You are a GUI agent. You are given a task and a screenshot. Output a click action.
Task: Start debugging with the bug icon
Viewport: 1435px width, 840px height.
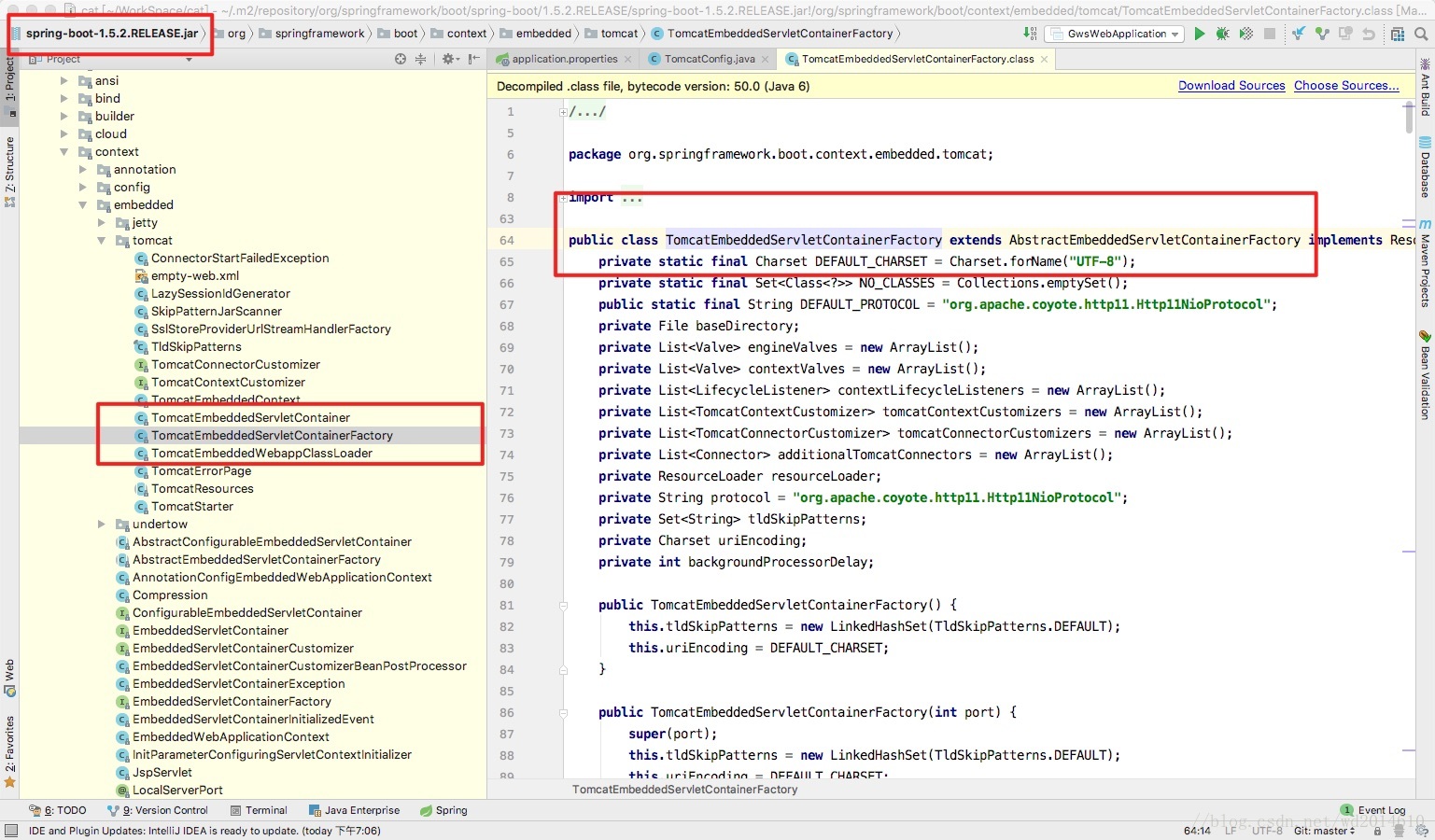coord(1222,34)
